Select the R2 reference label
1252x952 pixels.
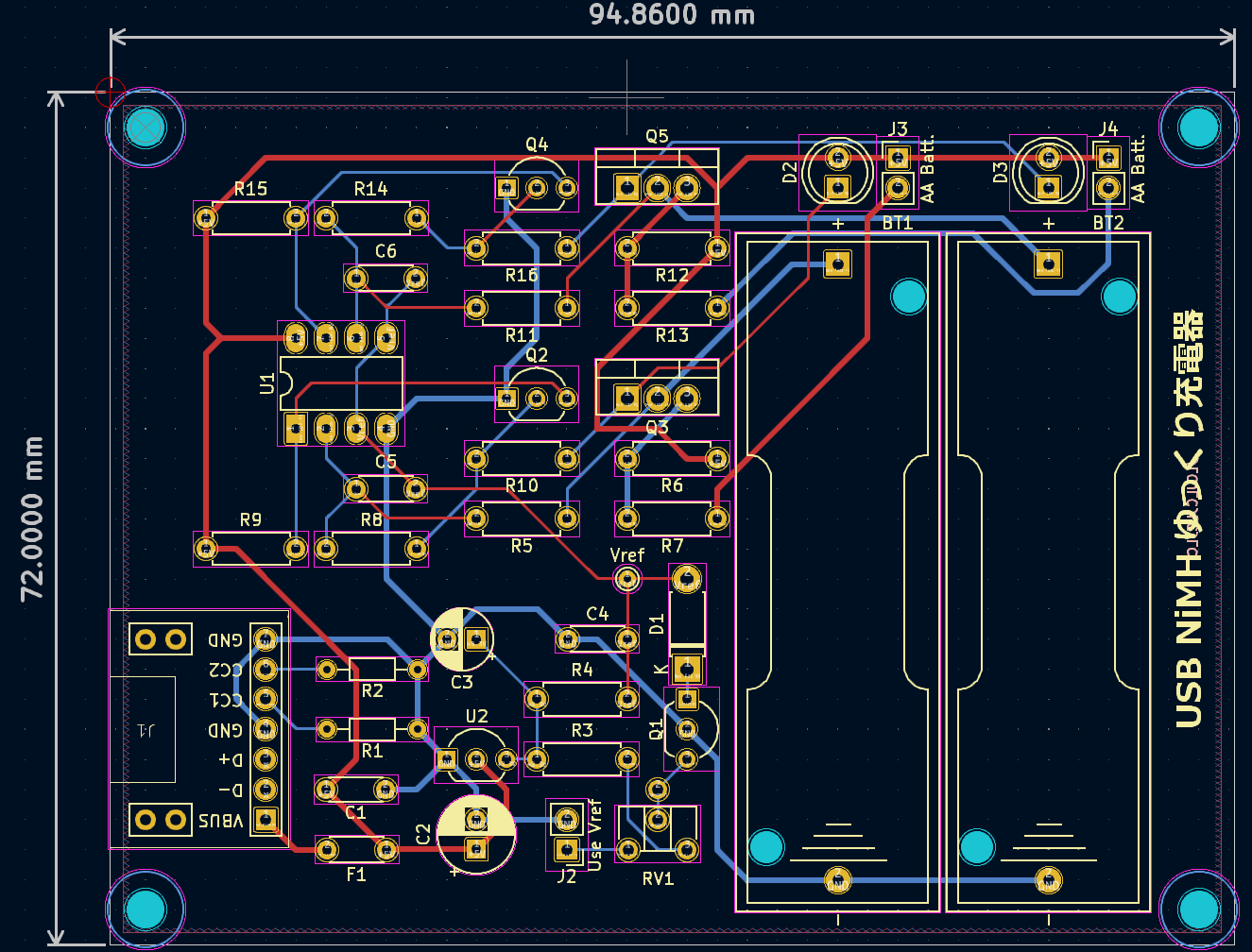point(372,691)
